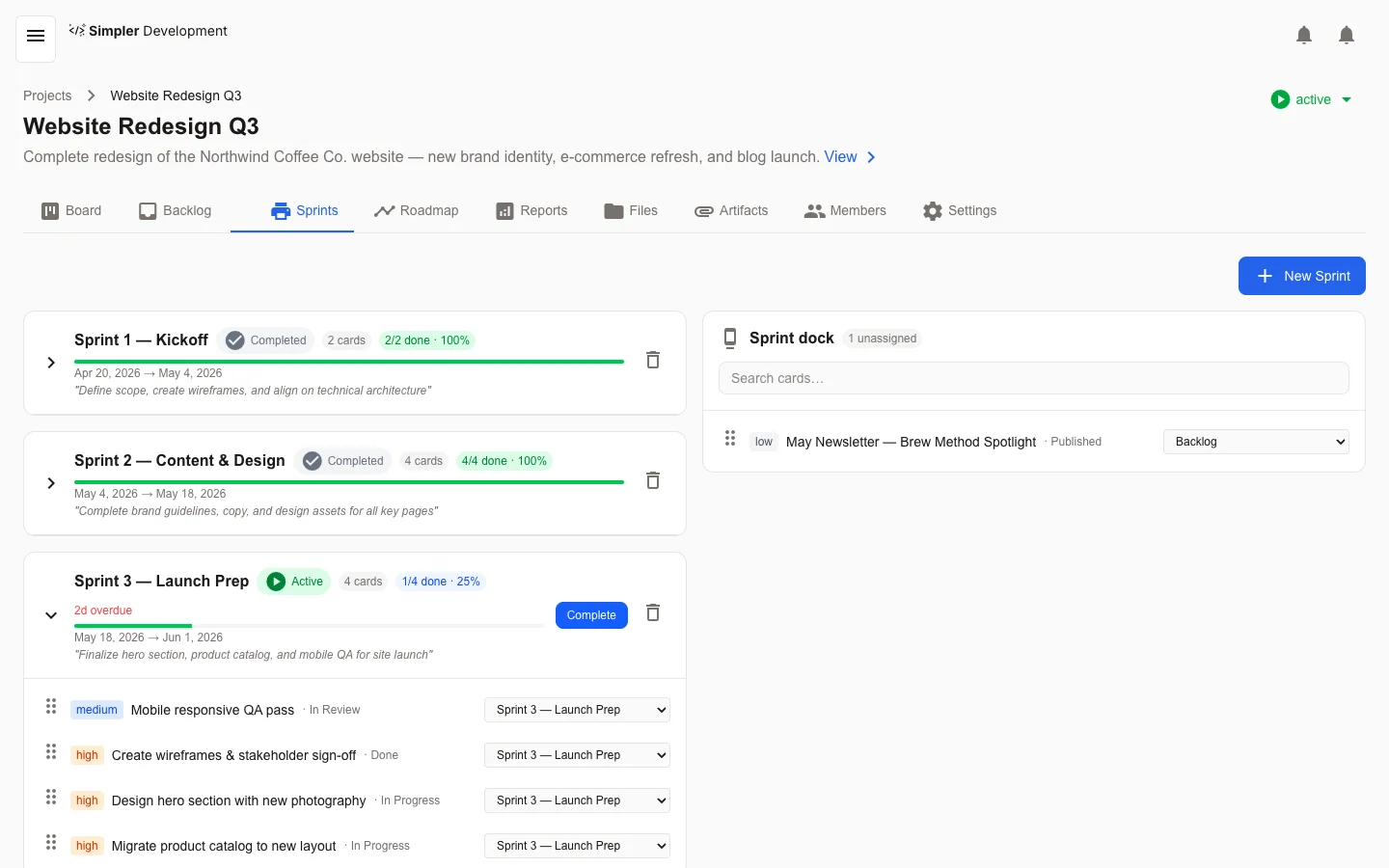Expand Sprint 2 — Content & Design
This screenshot has height=868, width=1389.
(51, 483)
